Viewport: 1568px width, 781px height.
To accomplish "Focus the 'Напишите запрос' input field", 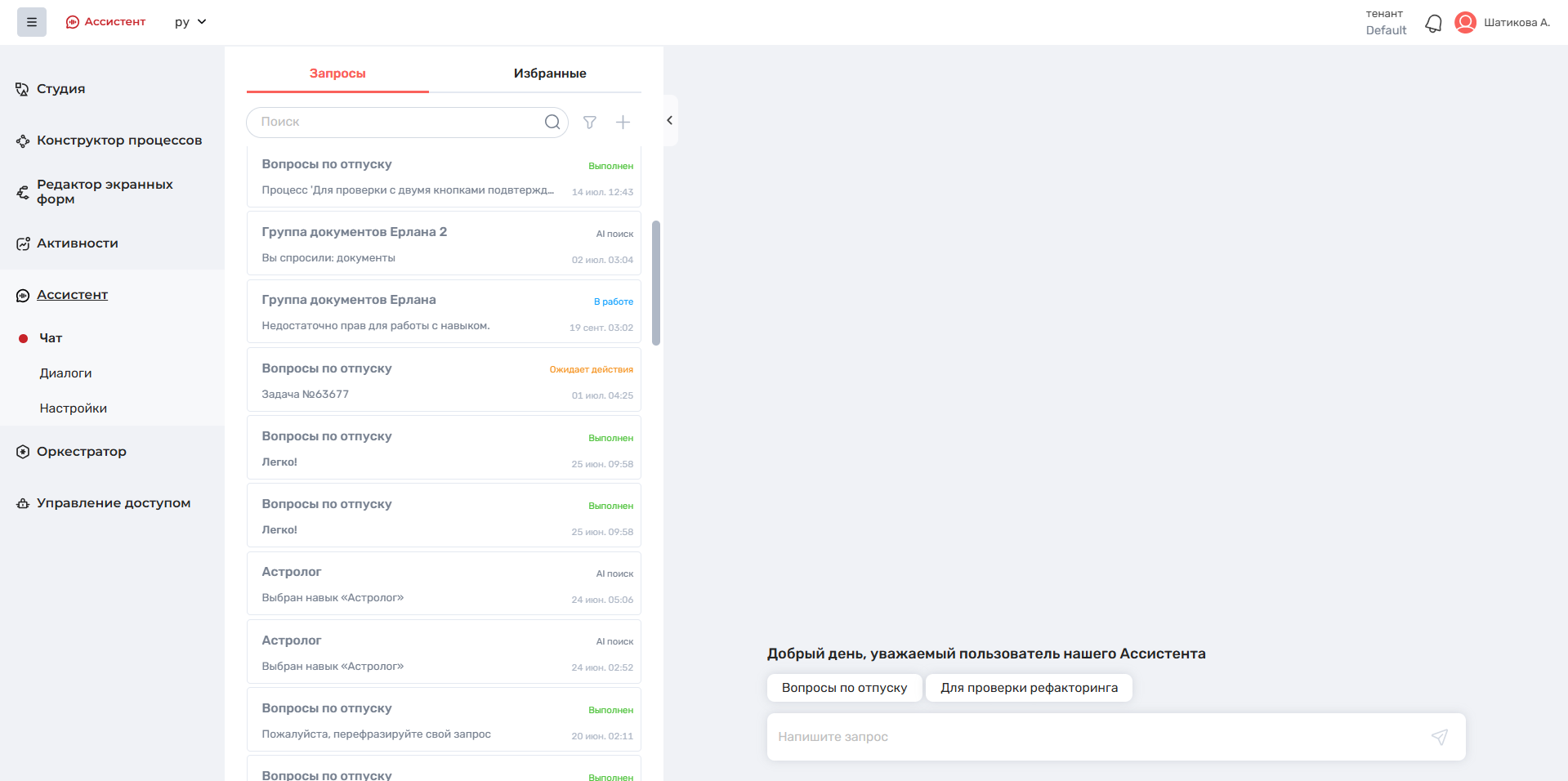I will tap(1095, 737).
